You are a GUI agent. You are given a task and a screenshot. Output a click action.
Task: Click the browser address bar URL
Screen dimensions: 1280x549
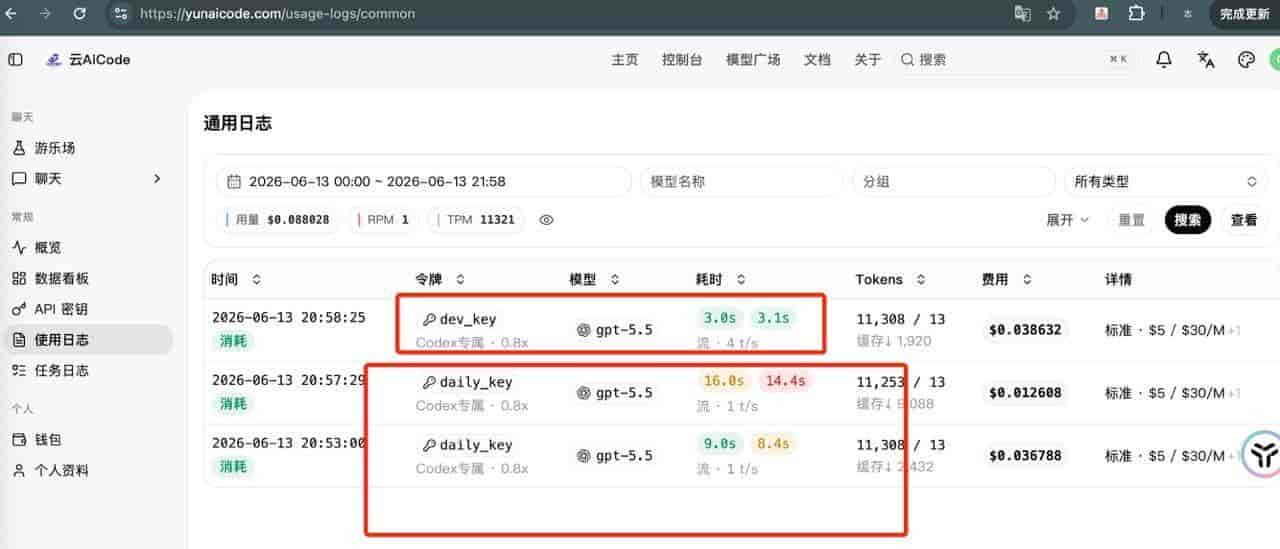pyautogui.click(x=277, y=14)
